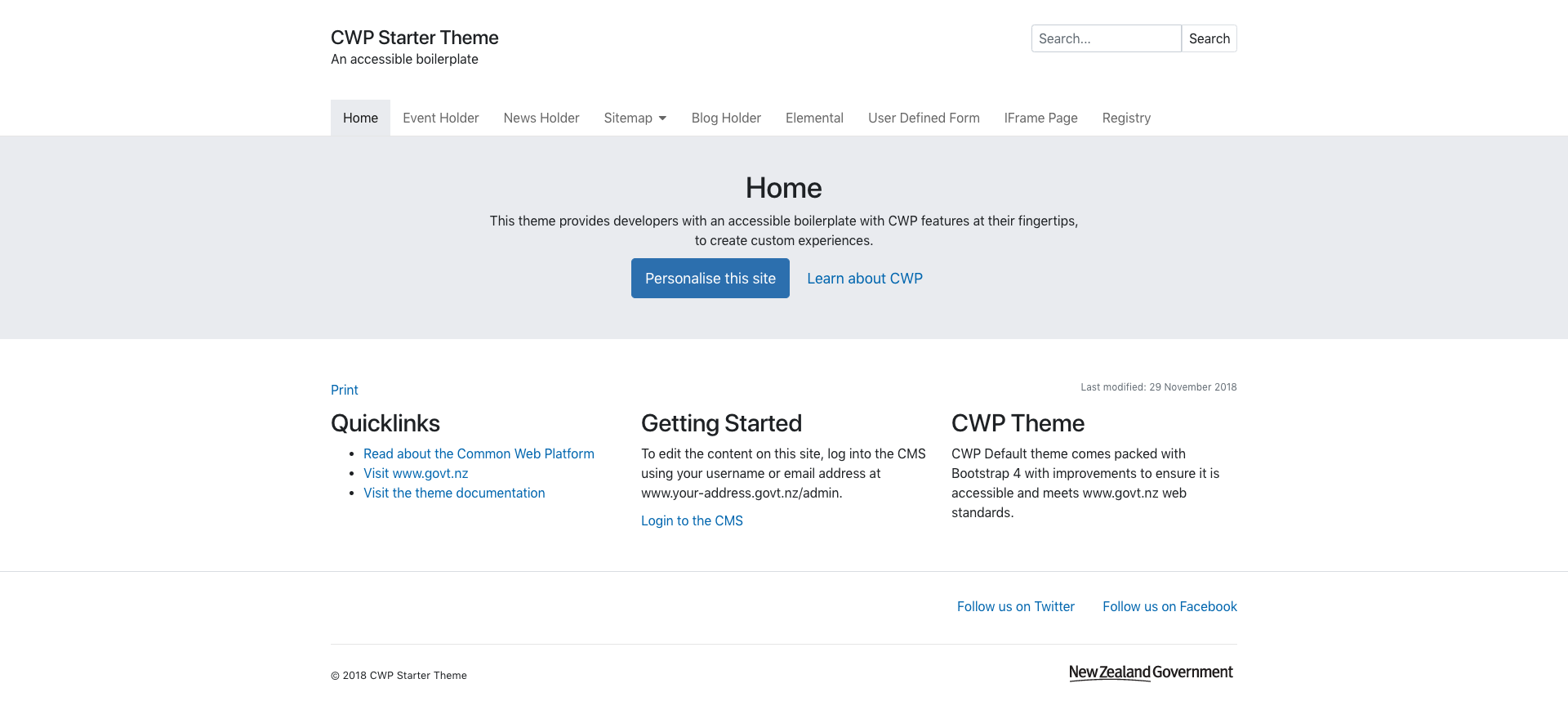
Task: Open the Home nav tab
Action: (x=360, y=118)
